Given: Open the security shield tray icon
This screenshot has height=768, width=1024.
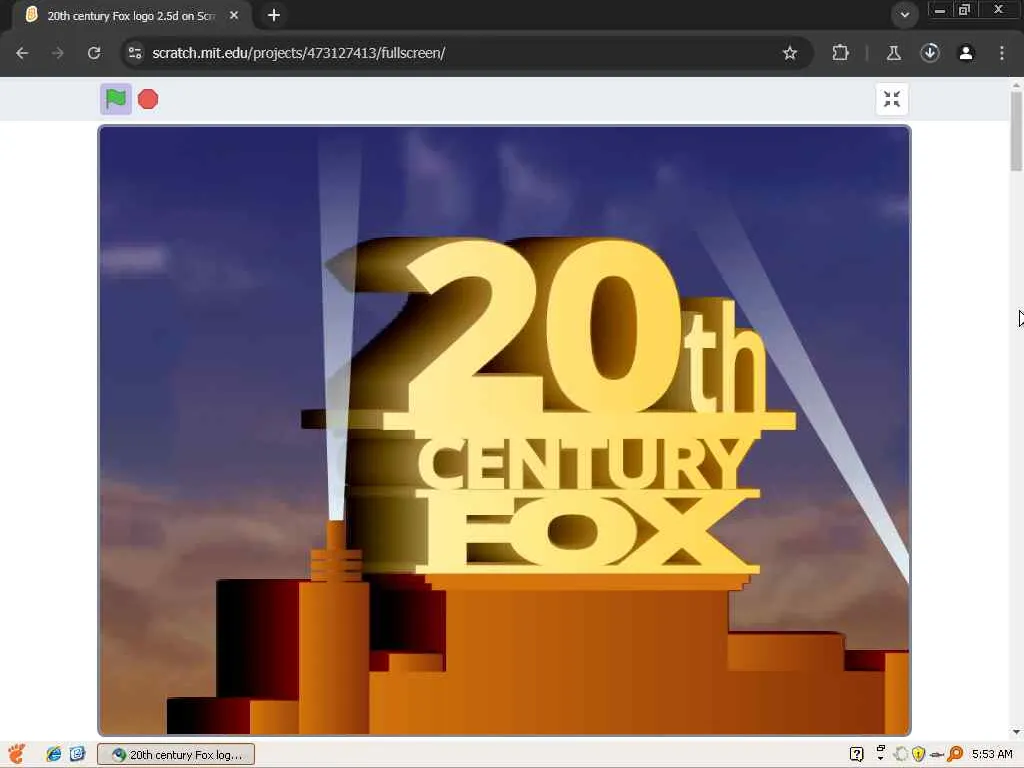Looking at the screenshot, I should pyautogui.click(x=918, y=754).
